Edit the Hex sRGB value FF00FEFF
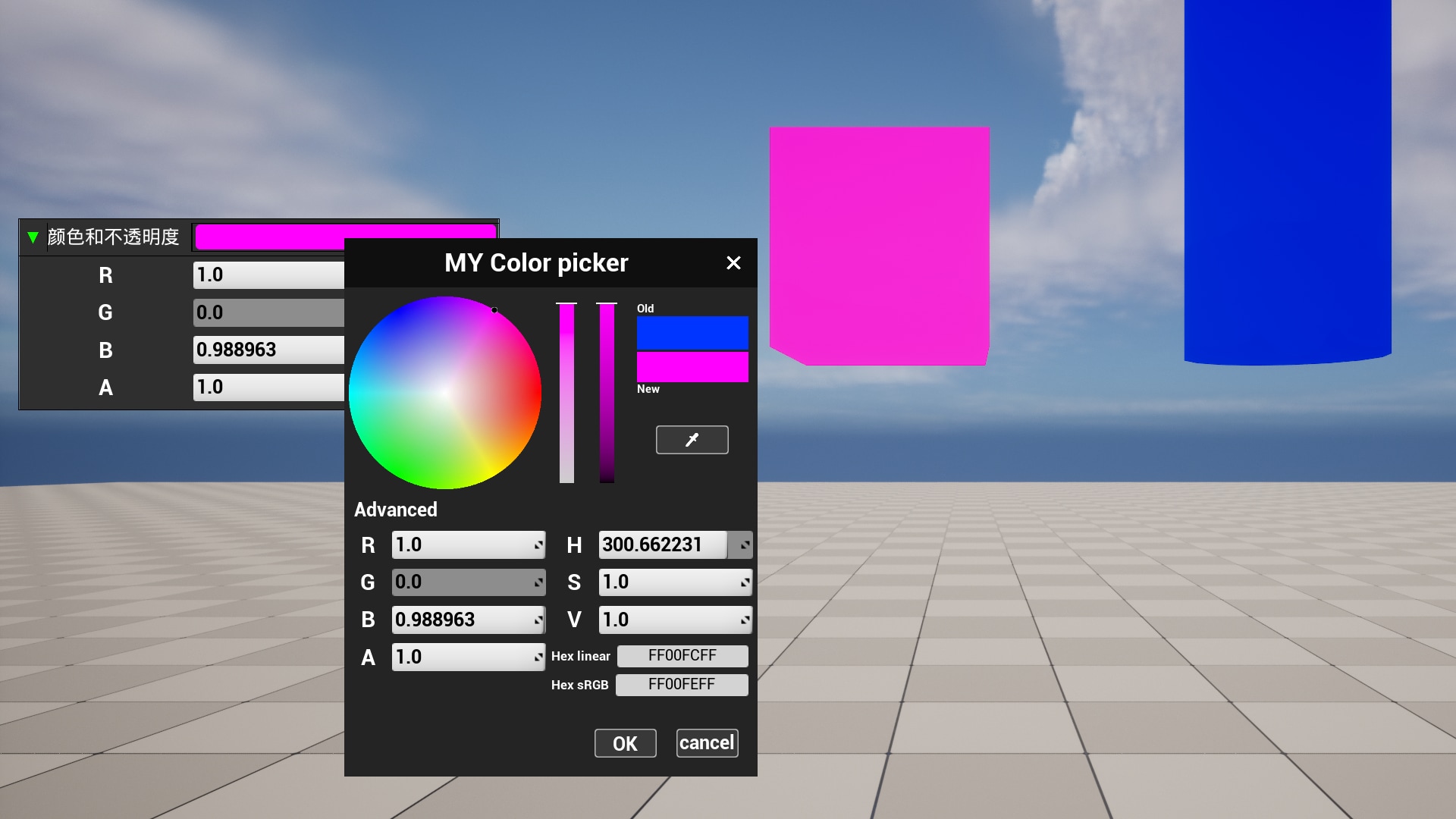The height and width of the screenshot is (819, 1456). (x=681, y=684)
